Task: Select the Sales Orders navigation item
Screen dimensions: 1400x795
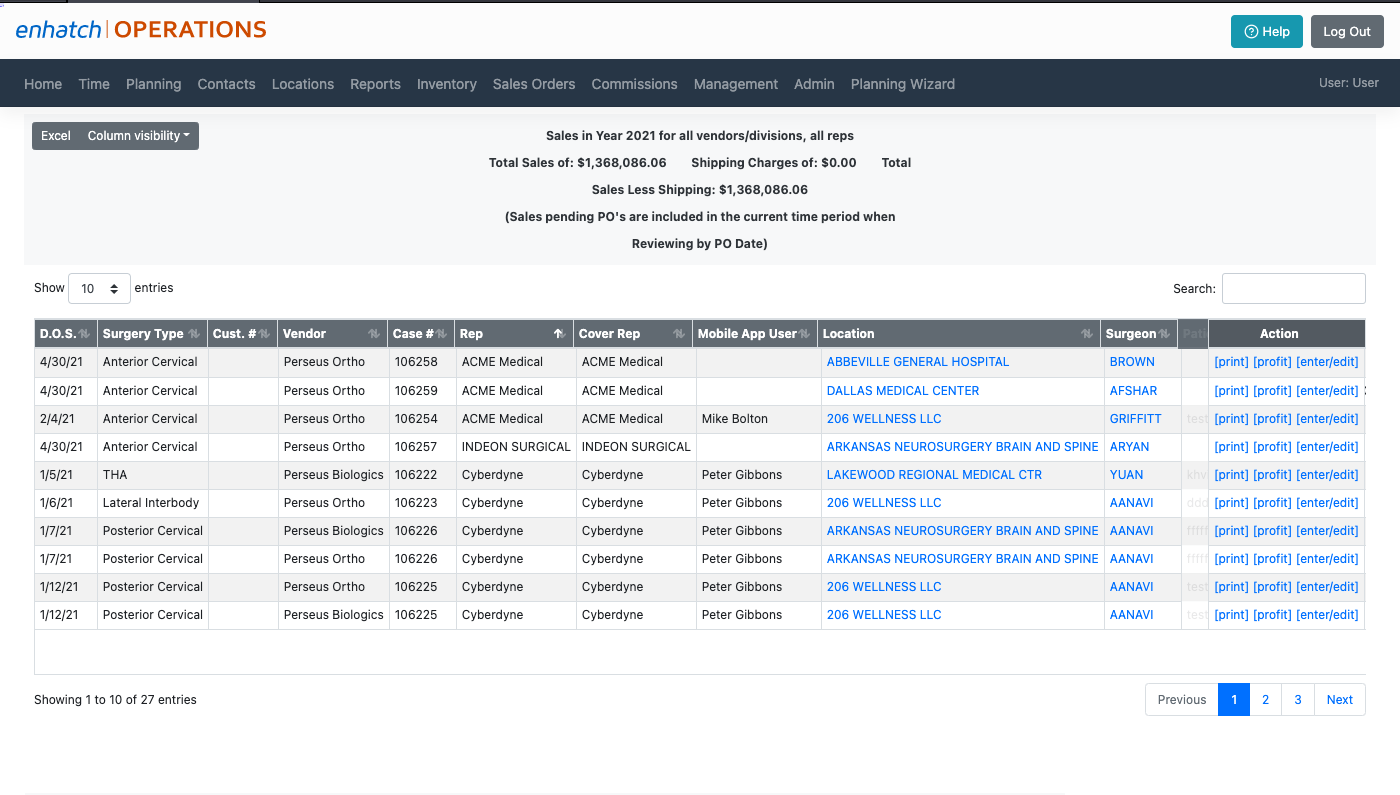Action: pyautogui.click(x=533, y=84)
